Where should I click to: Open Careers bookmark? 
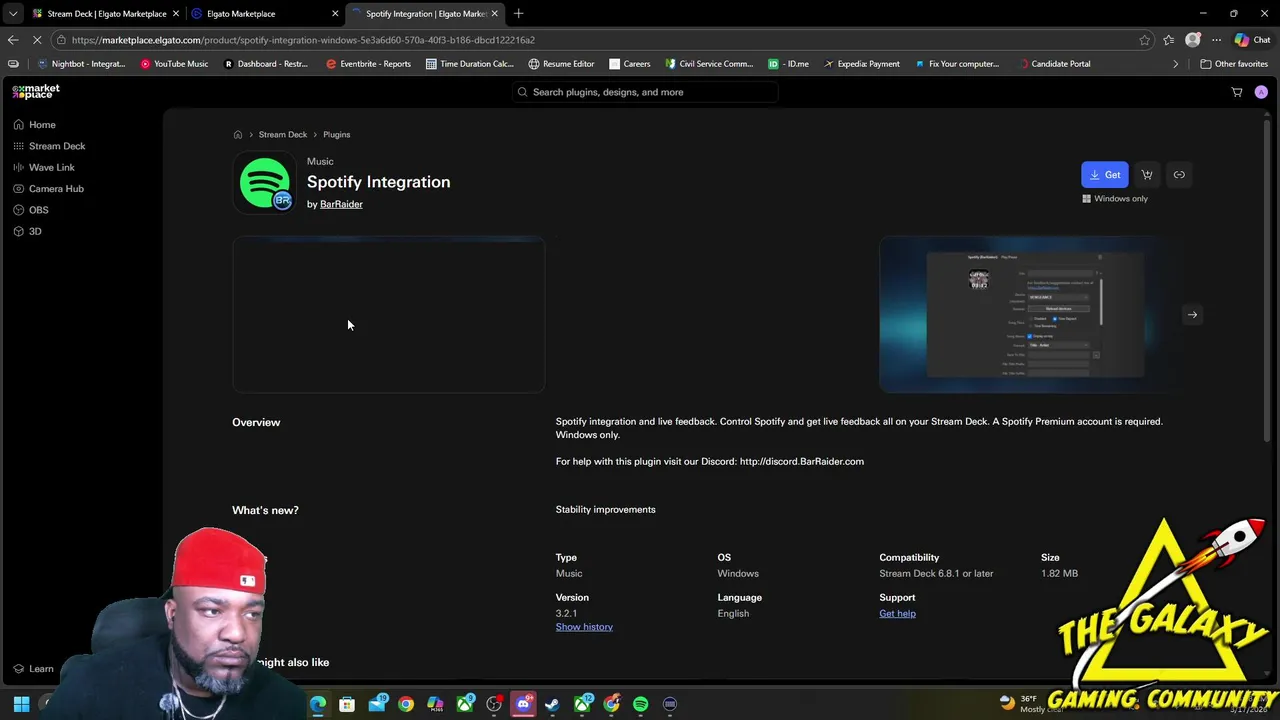pos(629,64)
